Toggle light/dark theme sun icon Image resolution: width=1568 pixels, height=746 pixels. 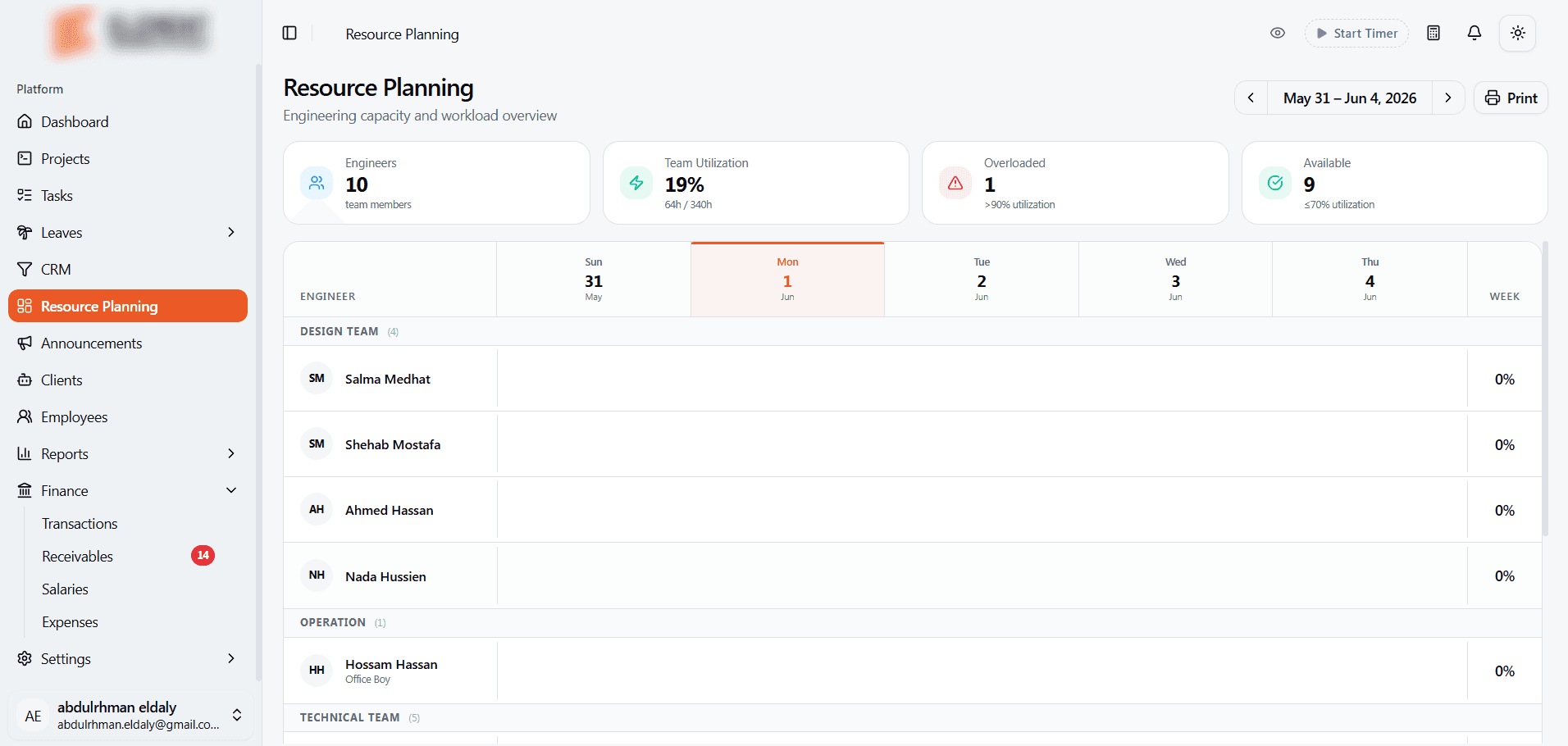coord(1518,34)
